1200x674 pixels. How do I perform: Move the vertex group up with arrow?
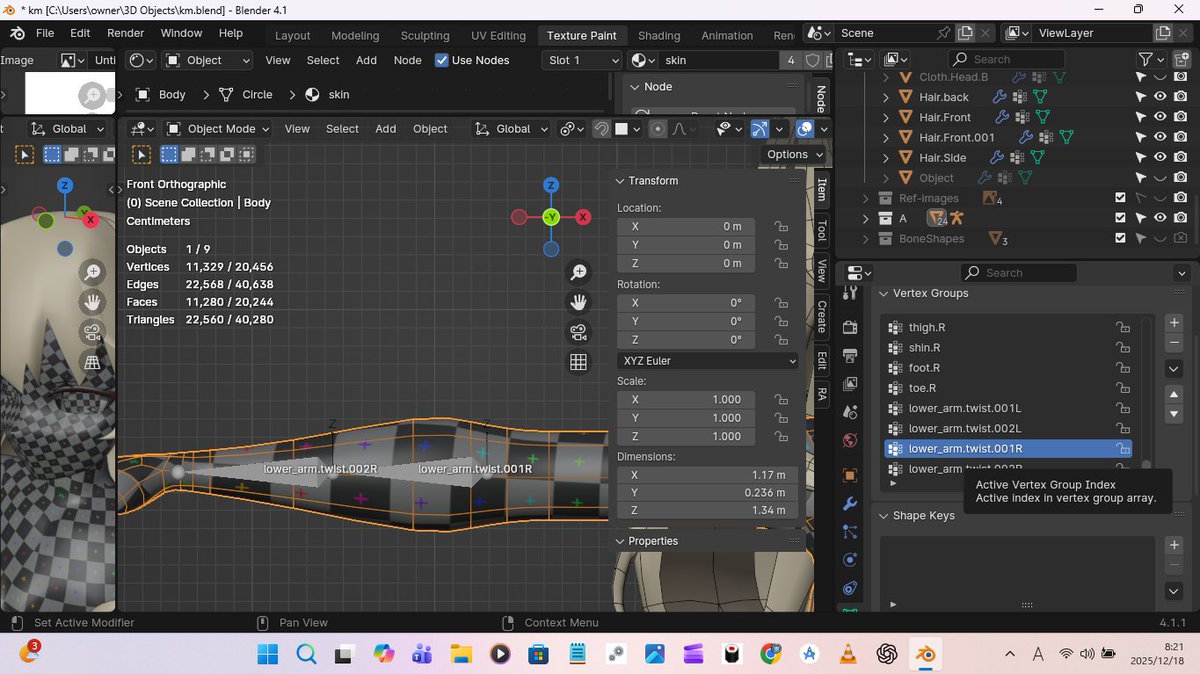[x=1174, y=394]
